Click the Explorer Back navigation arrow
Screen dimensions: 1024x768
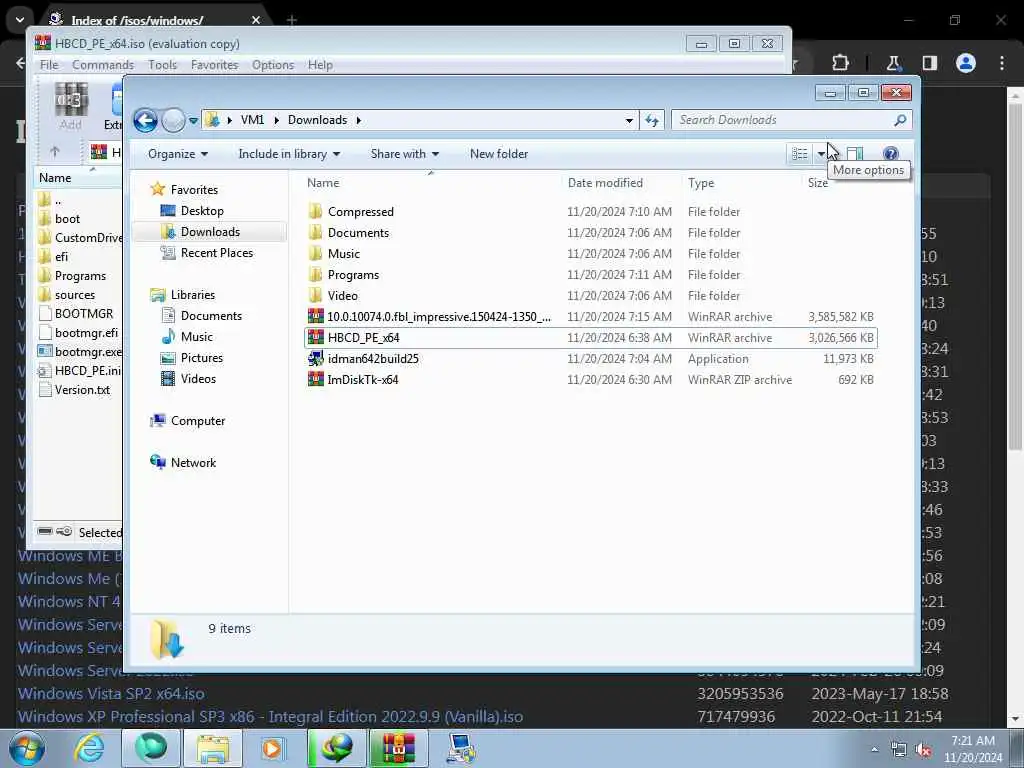pyautogui.click(x=145, y=120)
